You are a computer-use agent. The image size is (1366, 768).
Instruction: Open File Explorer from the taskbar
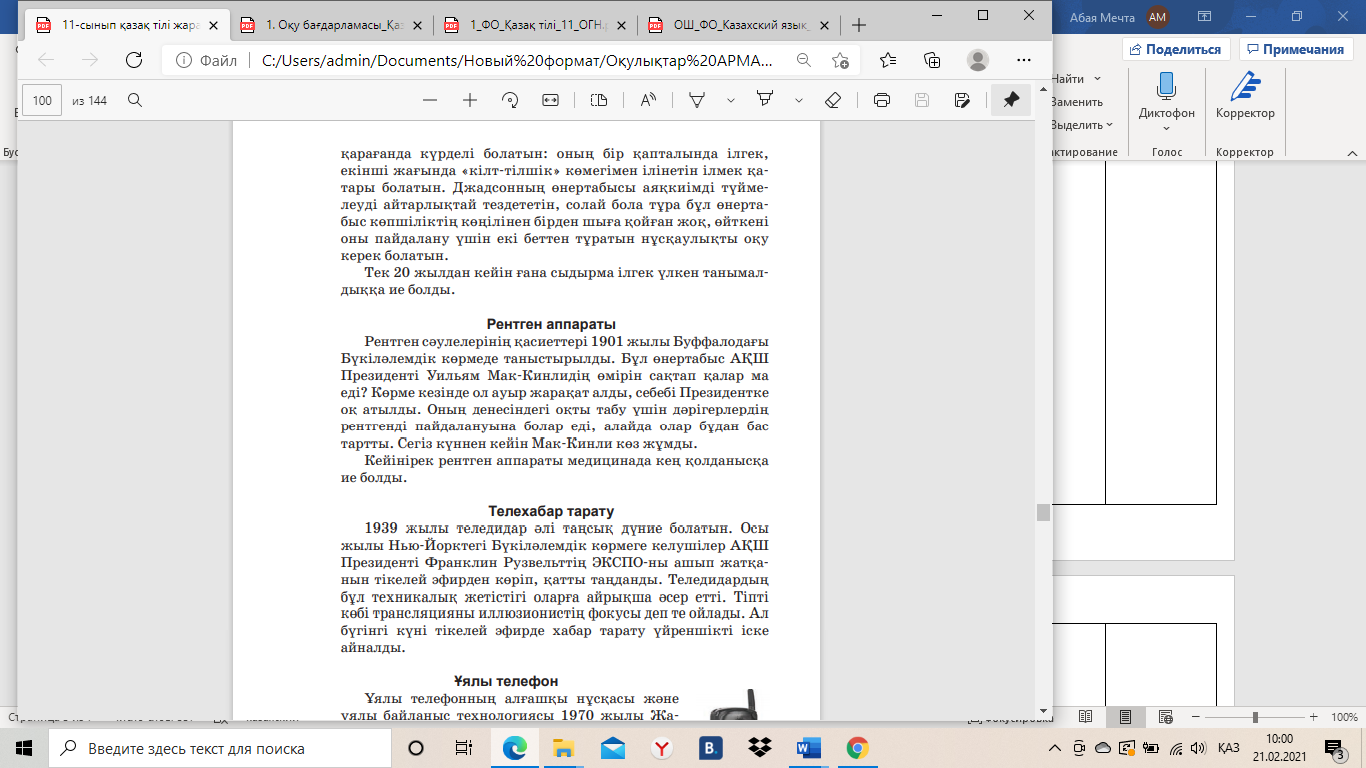[x=563, y=748]
